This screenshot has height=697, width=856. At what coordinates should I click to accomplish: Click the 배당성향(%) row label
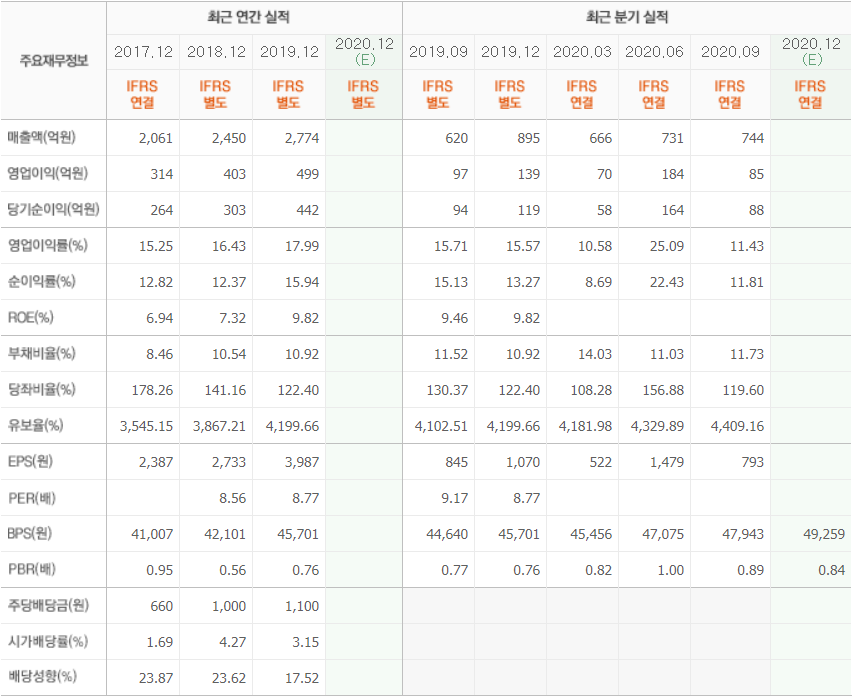click(x=42, y=678)
